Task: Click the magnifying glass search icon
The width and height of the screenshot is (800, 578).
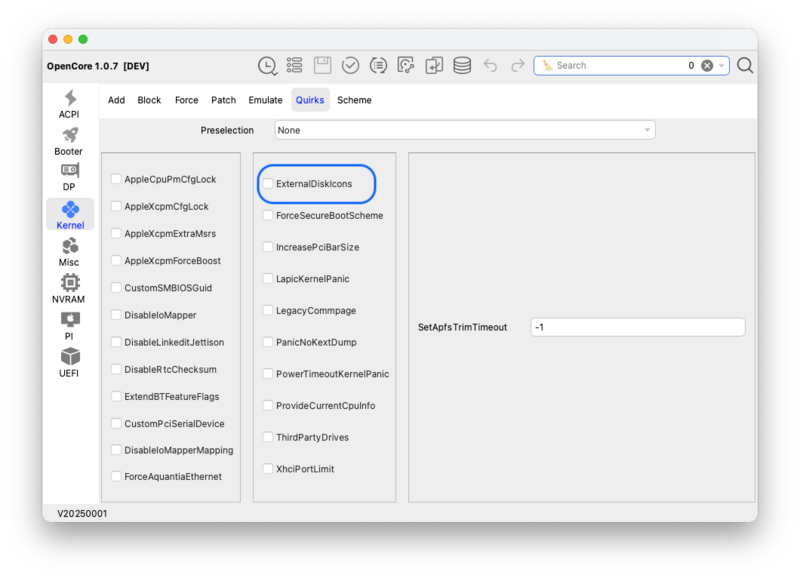Action: [x=745, y=66]
